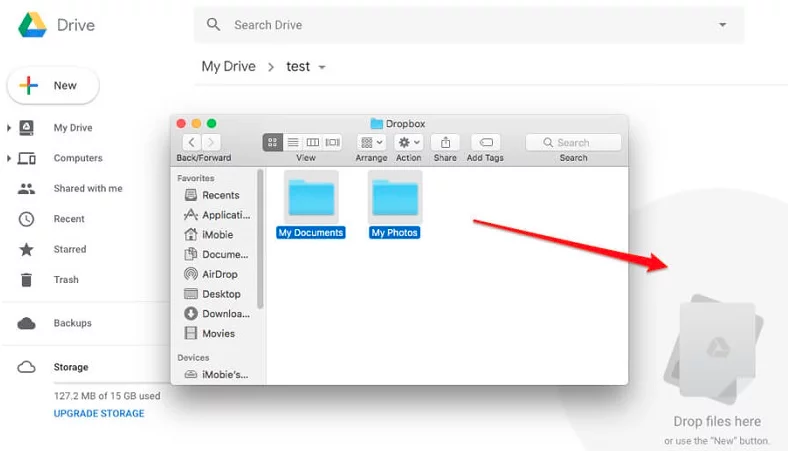788x451 pixels.
Task: Click the Finder Search field
Action: (573, 142)
